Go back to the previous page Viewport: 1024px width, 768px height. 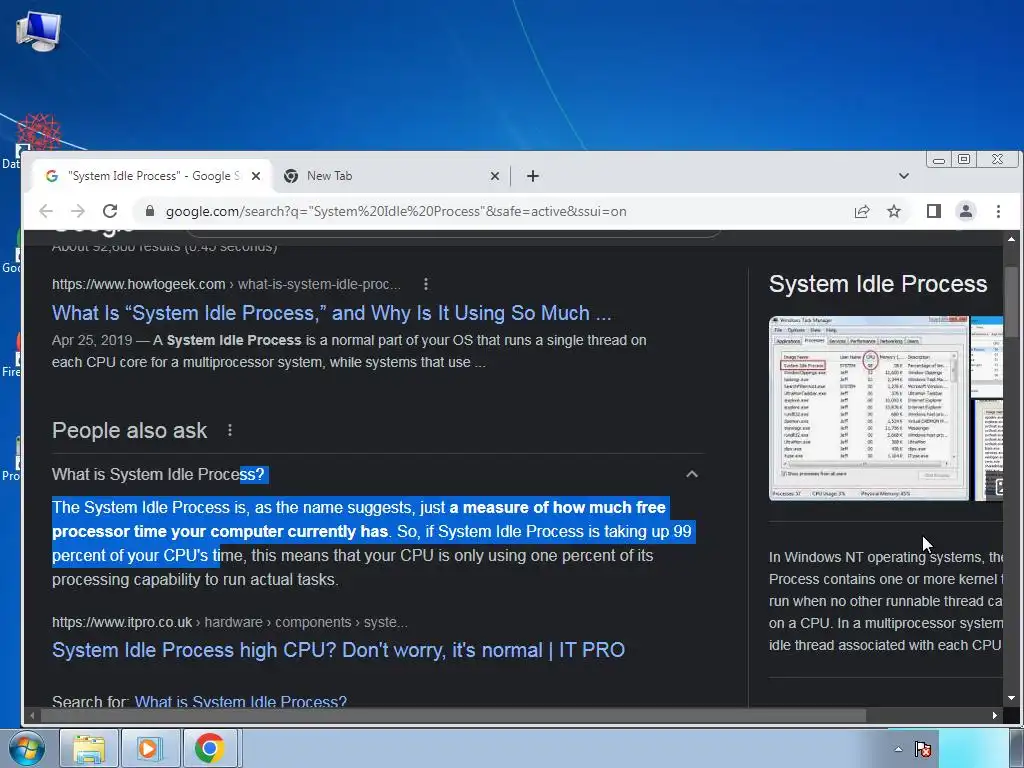click(x=46, y=211)
